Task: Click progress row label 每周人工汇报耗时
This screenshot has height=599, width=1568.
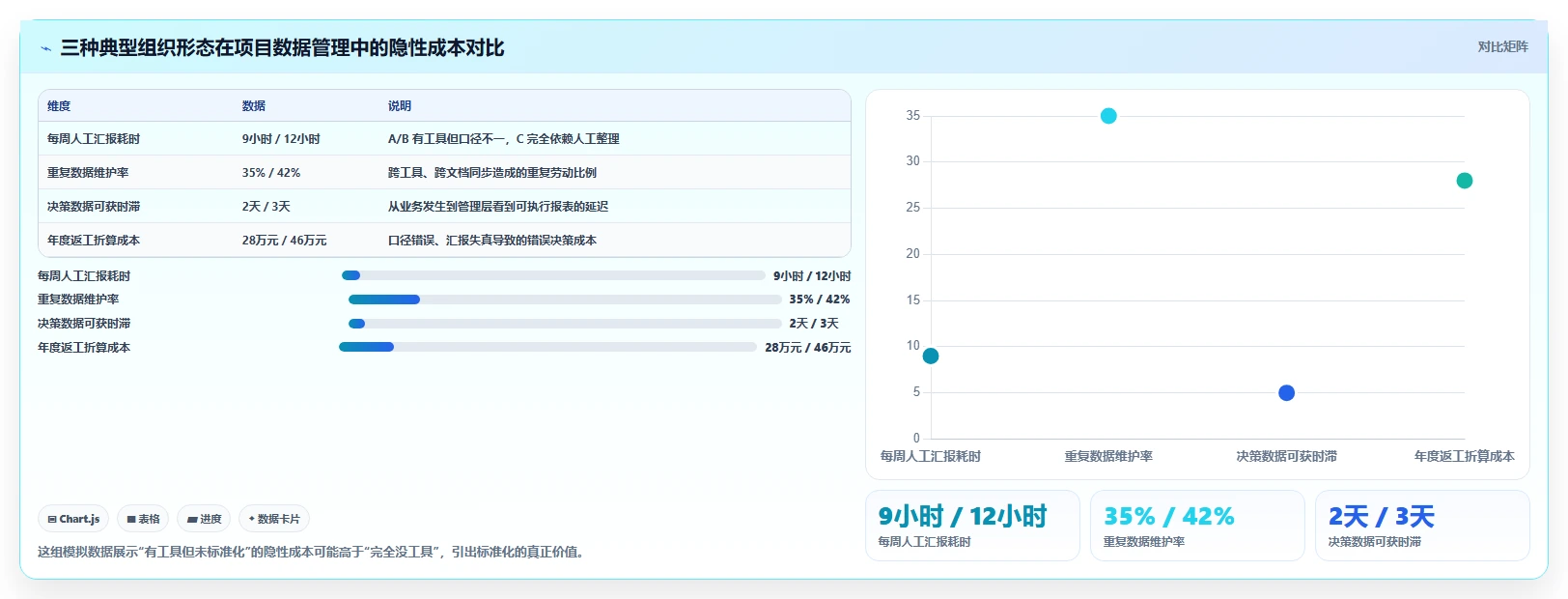Action: pyautogui.click(x=84, y=276)
